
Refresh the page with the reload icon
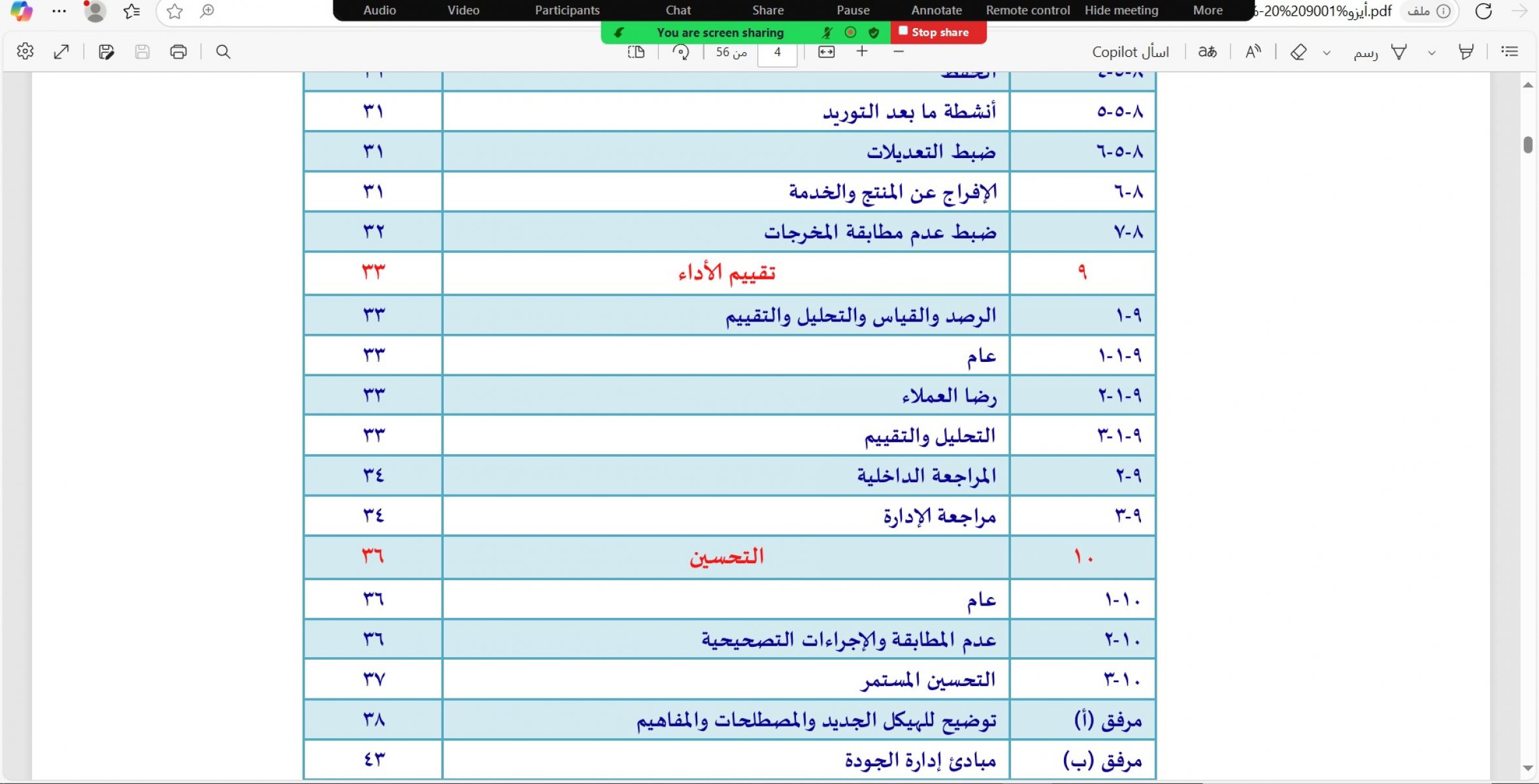[1483, 11]
